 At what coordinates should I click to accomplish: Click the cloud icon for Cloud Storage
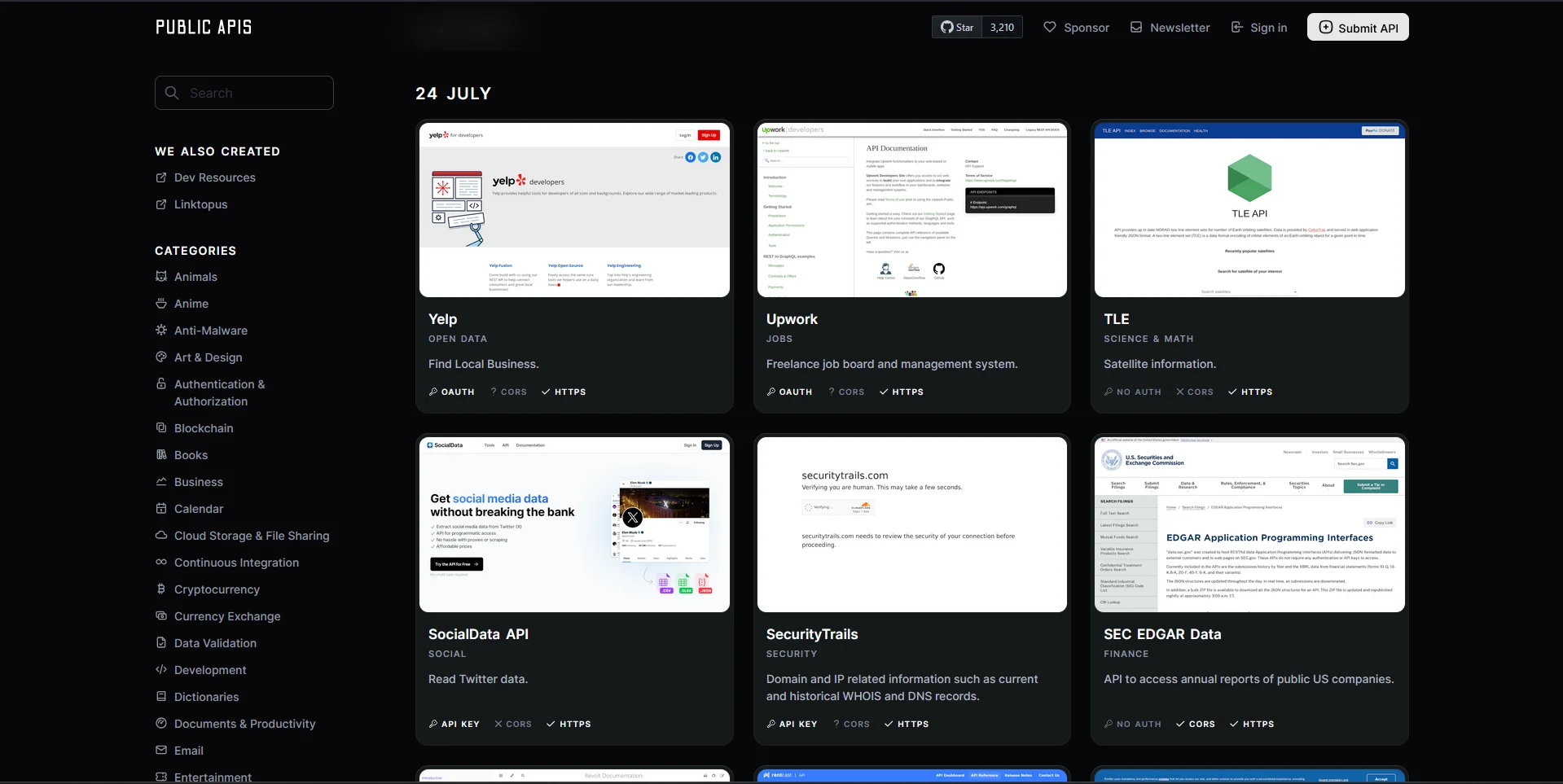(161, 535)
